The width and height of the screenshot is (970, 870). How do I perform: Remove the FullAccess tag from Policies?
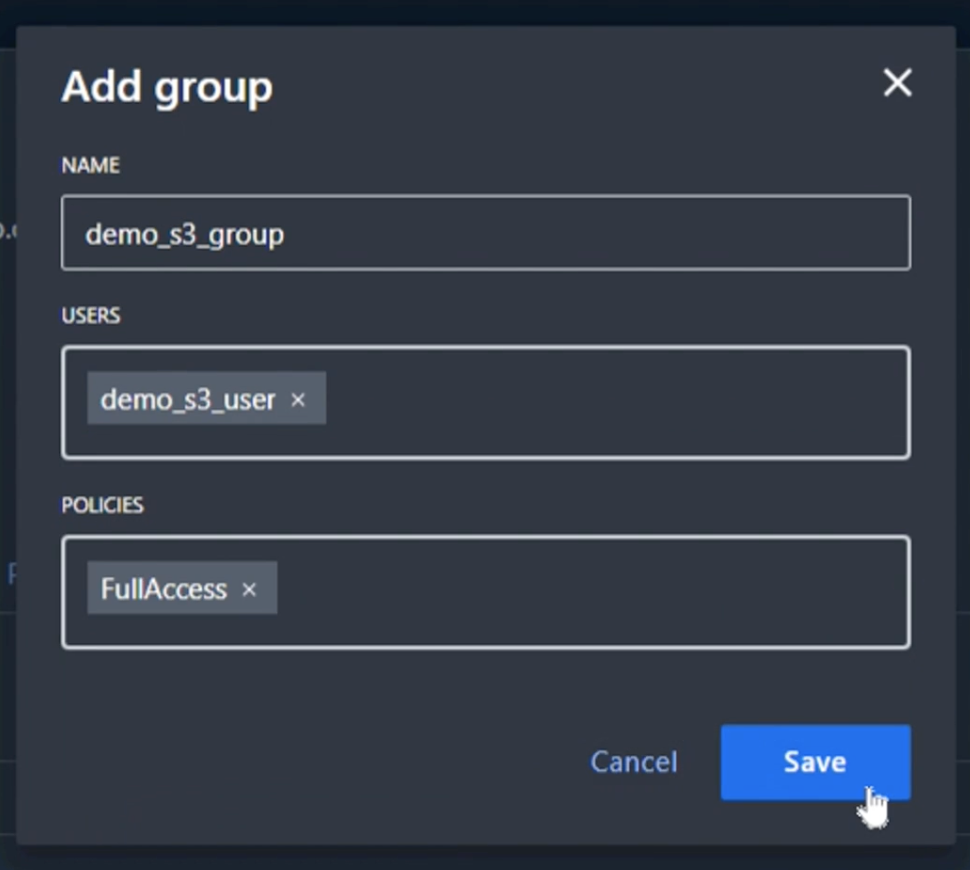tap(249, 590)
